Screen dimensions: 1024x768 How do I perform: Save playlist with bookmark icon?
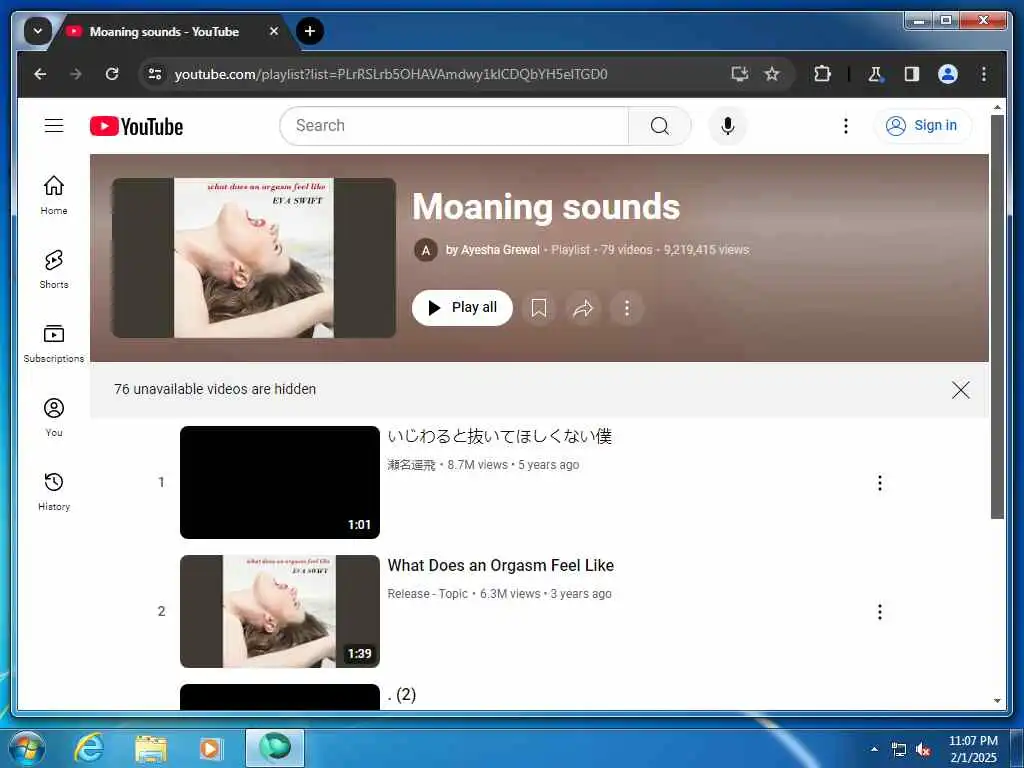(539, 308)
